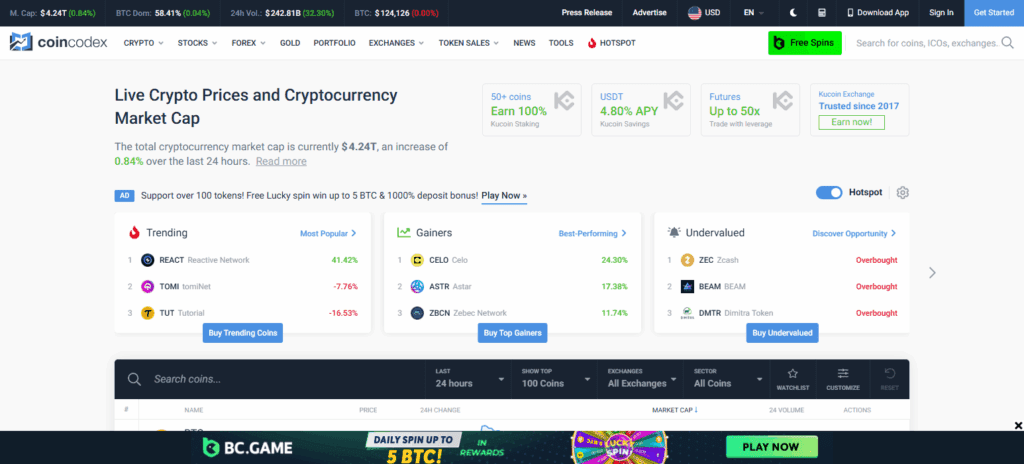Turn off the Hotspot switch

829,192
